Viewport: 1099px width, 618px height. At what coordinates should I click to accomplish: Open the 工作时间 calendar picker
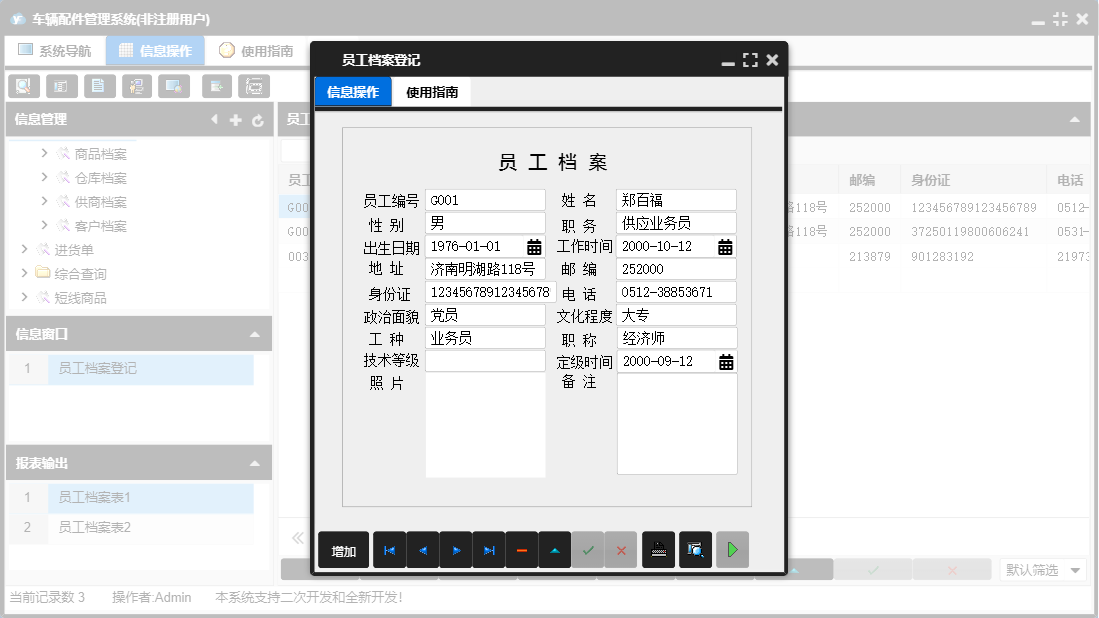coord(725,247)
